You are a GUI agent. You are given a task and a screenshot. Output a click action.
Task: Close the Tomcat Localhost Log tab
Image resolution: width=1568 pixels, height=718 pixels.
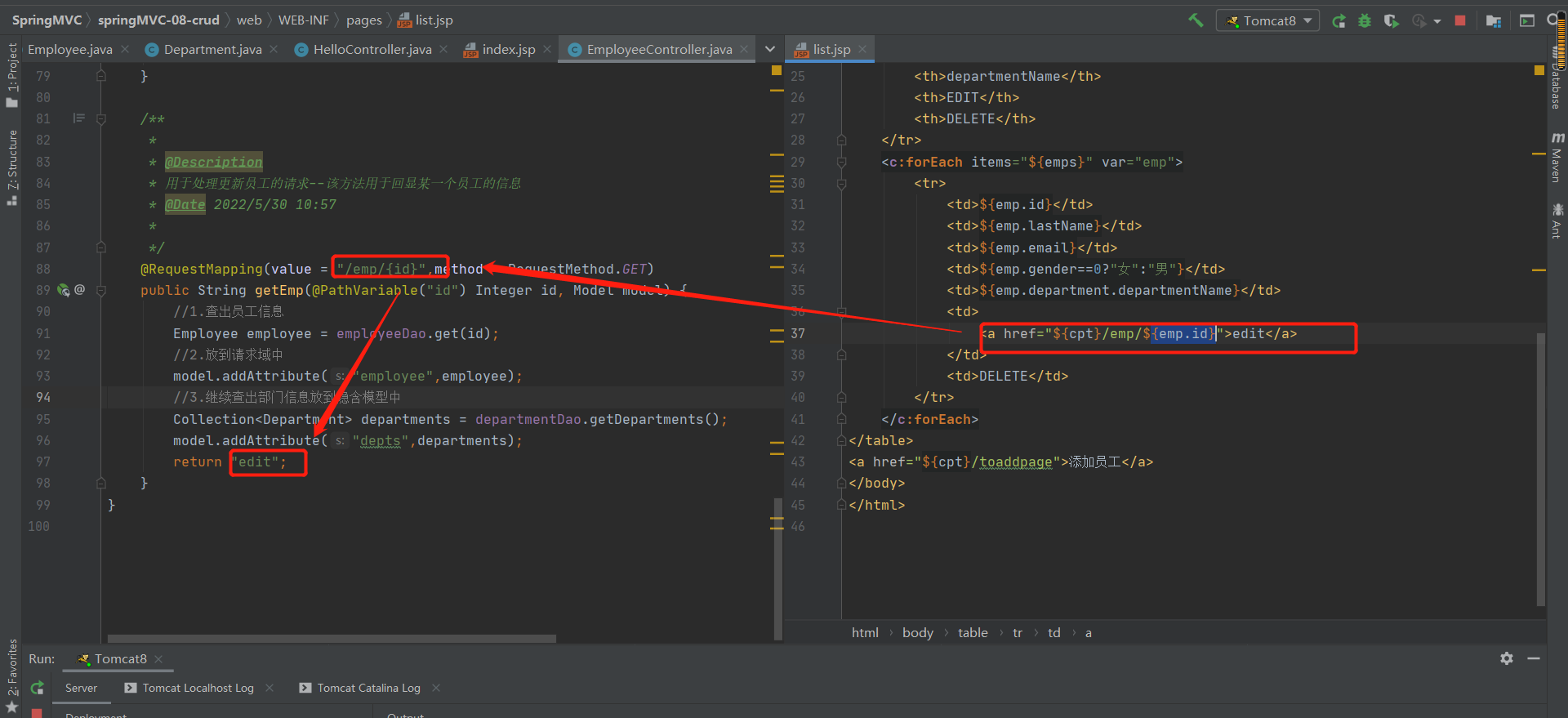pos(269,688)
